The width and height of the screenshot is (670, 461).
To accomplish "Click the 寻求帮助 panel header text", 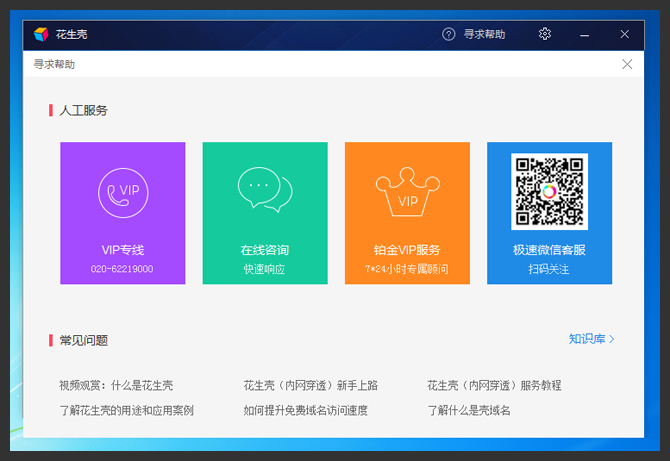I will [54, 65].
